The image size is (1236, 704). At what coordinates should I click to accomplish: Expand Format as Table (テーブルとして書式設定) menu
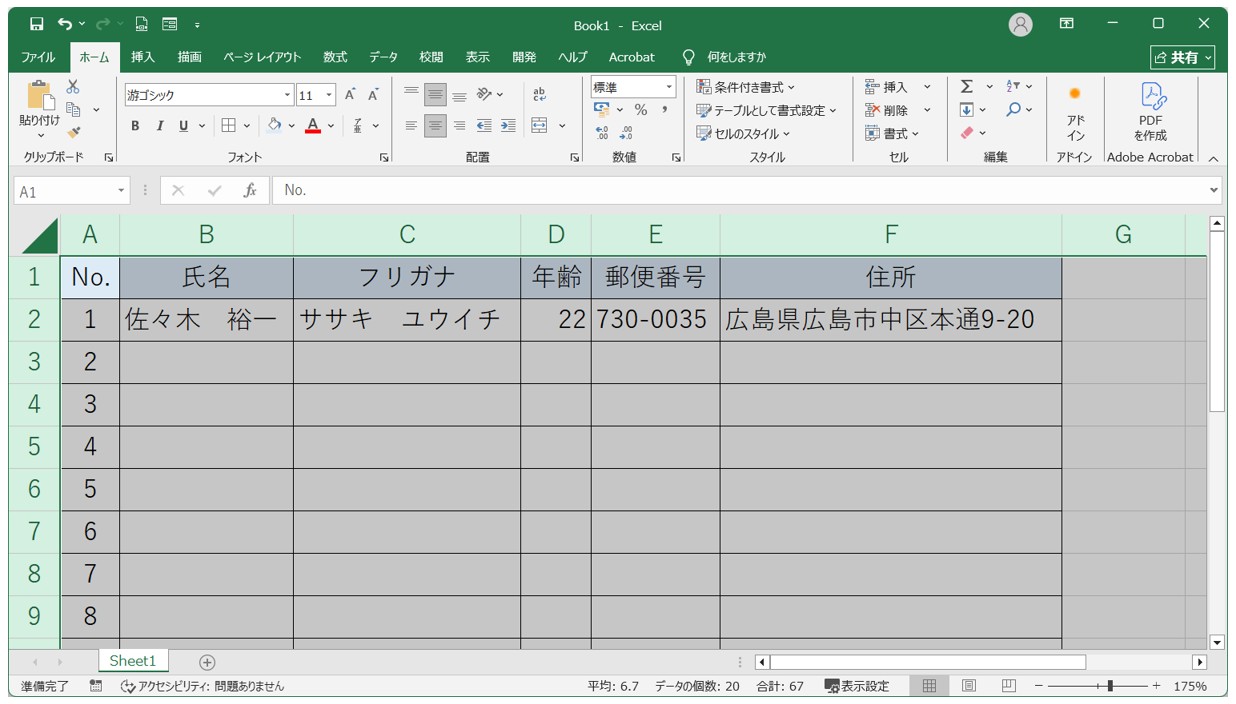pyautogui.click(x=767, y=110)
